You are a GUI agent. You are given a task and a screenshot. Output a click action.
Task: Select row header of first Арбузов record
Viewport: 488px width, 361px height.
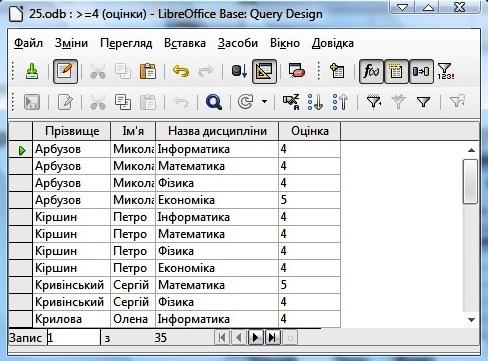(21, 149)
